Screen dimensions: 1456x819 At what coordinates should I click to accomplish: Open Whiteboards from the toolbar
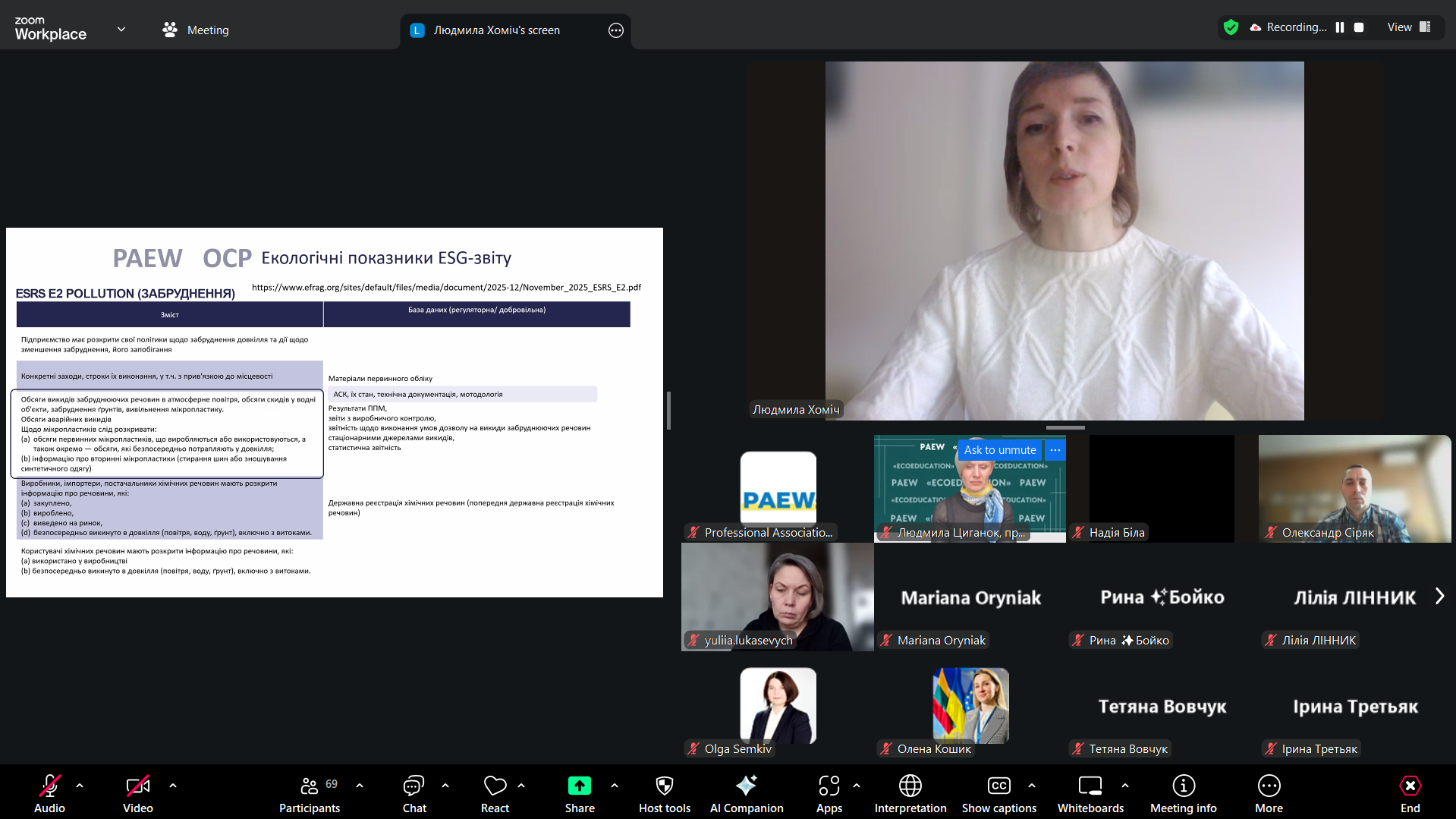tap(1090, 793)
